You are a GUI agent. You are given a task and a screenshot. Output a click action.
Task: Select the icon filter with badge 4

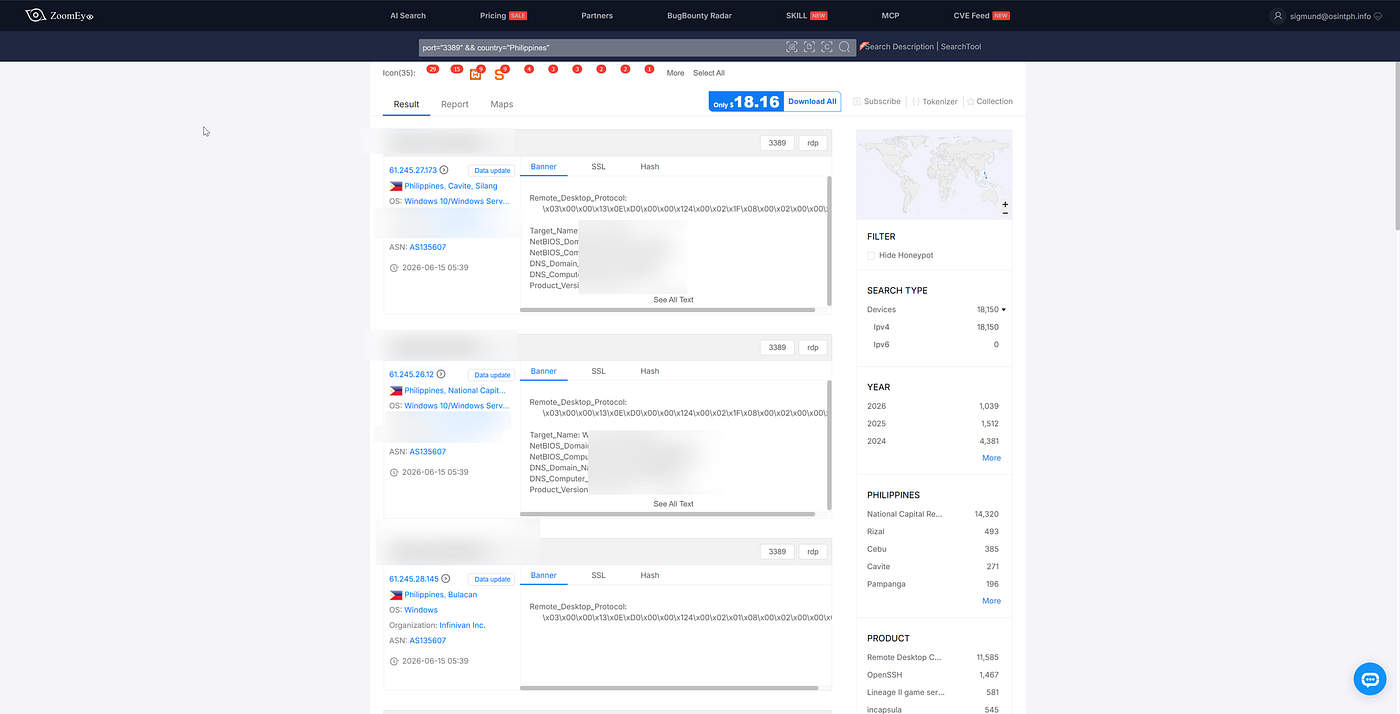coord(529,69)
